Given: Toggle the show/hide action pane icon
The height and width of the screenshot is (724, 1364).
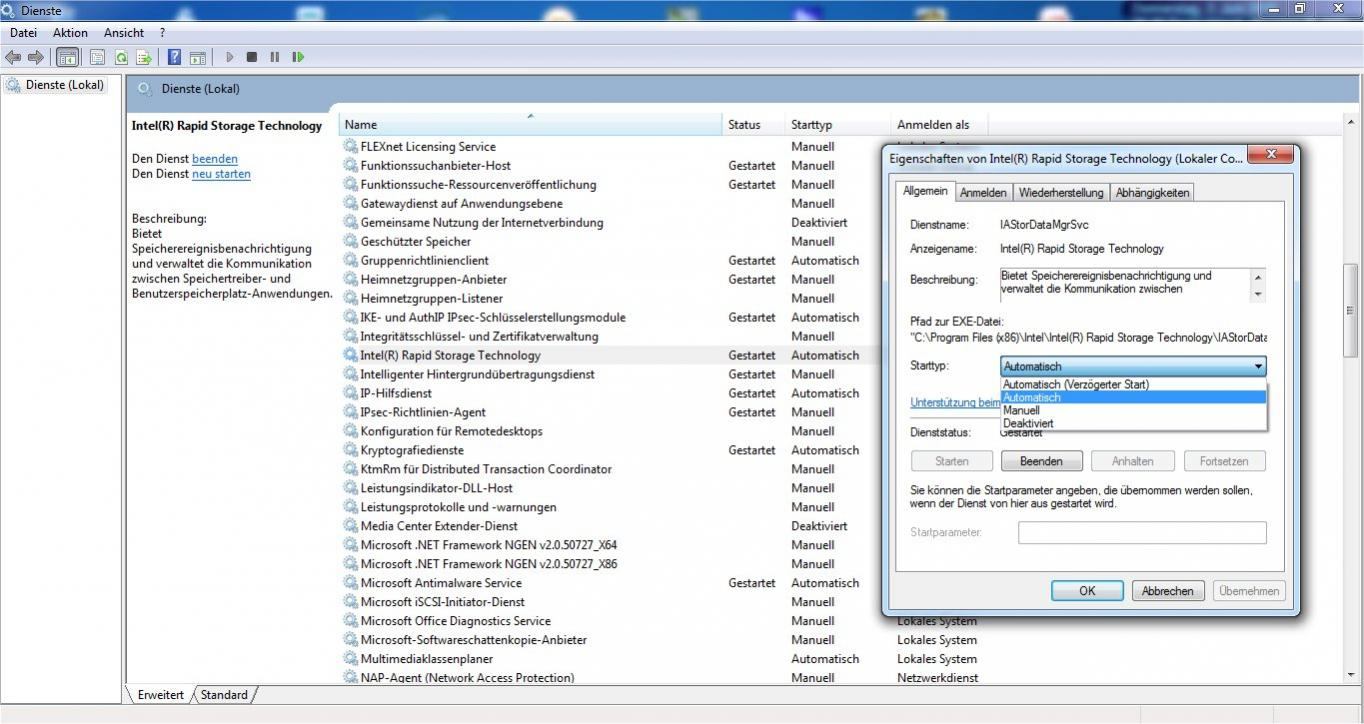Looking at the screenshot, I should tap(197, 57).
